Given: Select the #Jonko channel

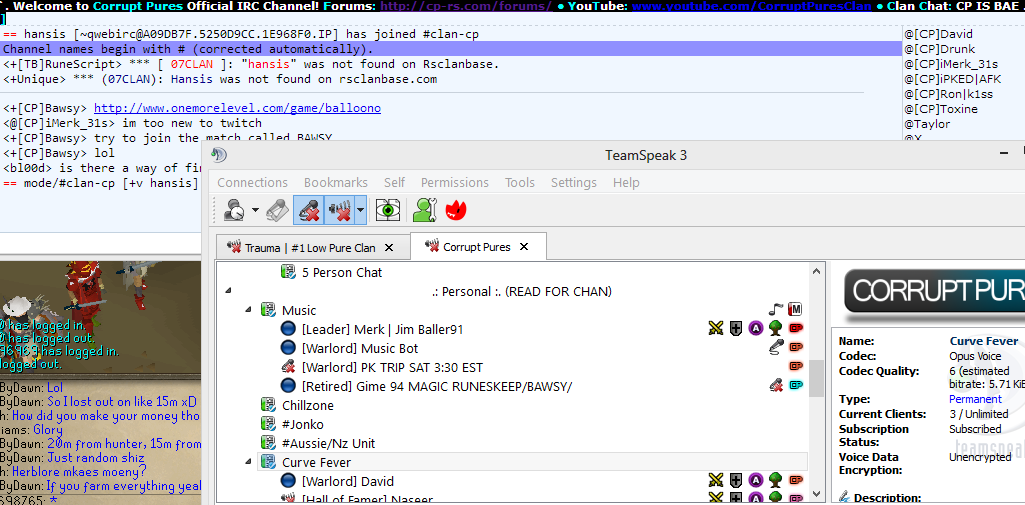Looking at the screenshot, I should (x=302, y=424).
